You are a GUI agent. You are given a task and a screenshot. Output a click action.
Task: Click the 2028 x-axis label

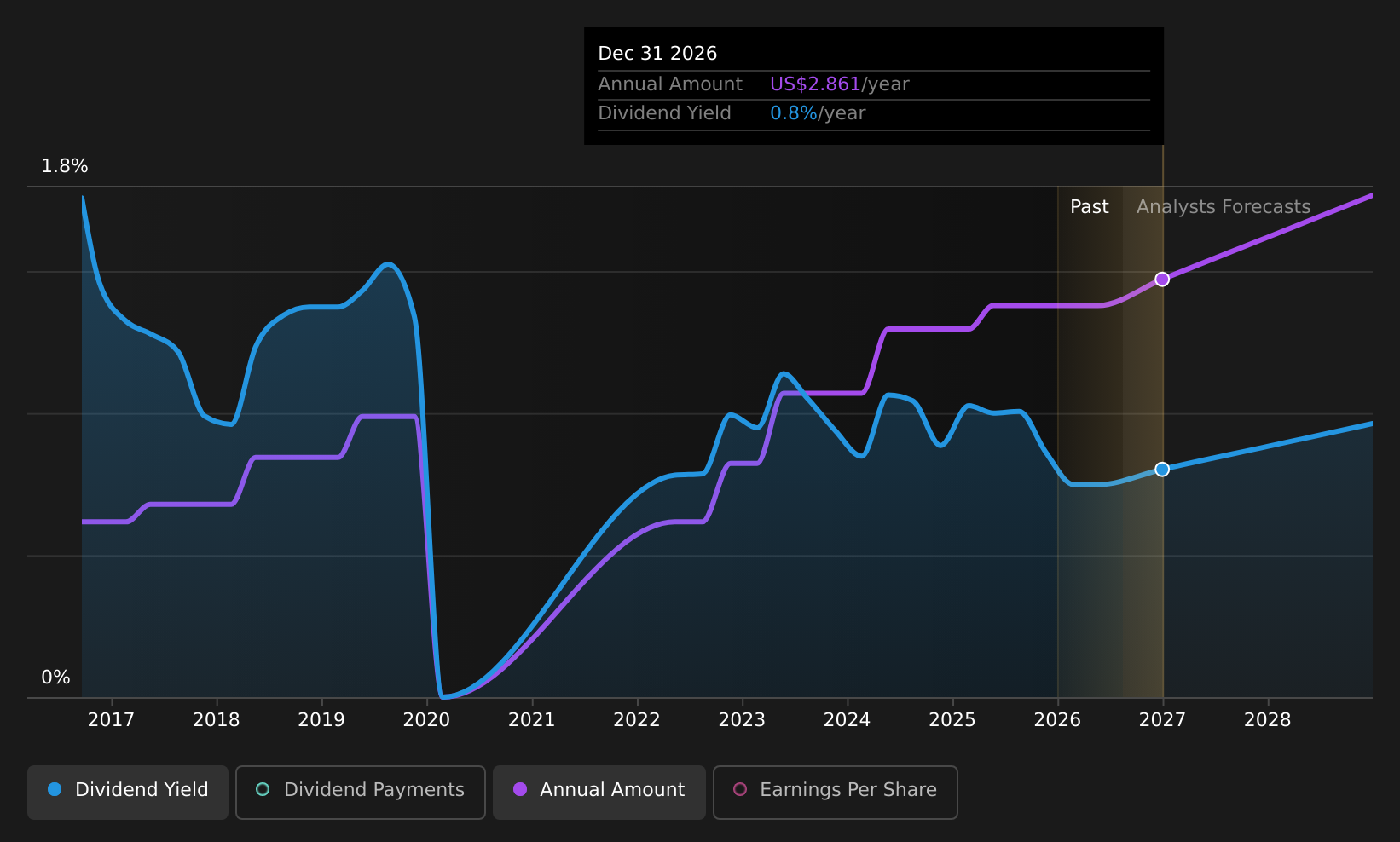(x=1268, y=720)
